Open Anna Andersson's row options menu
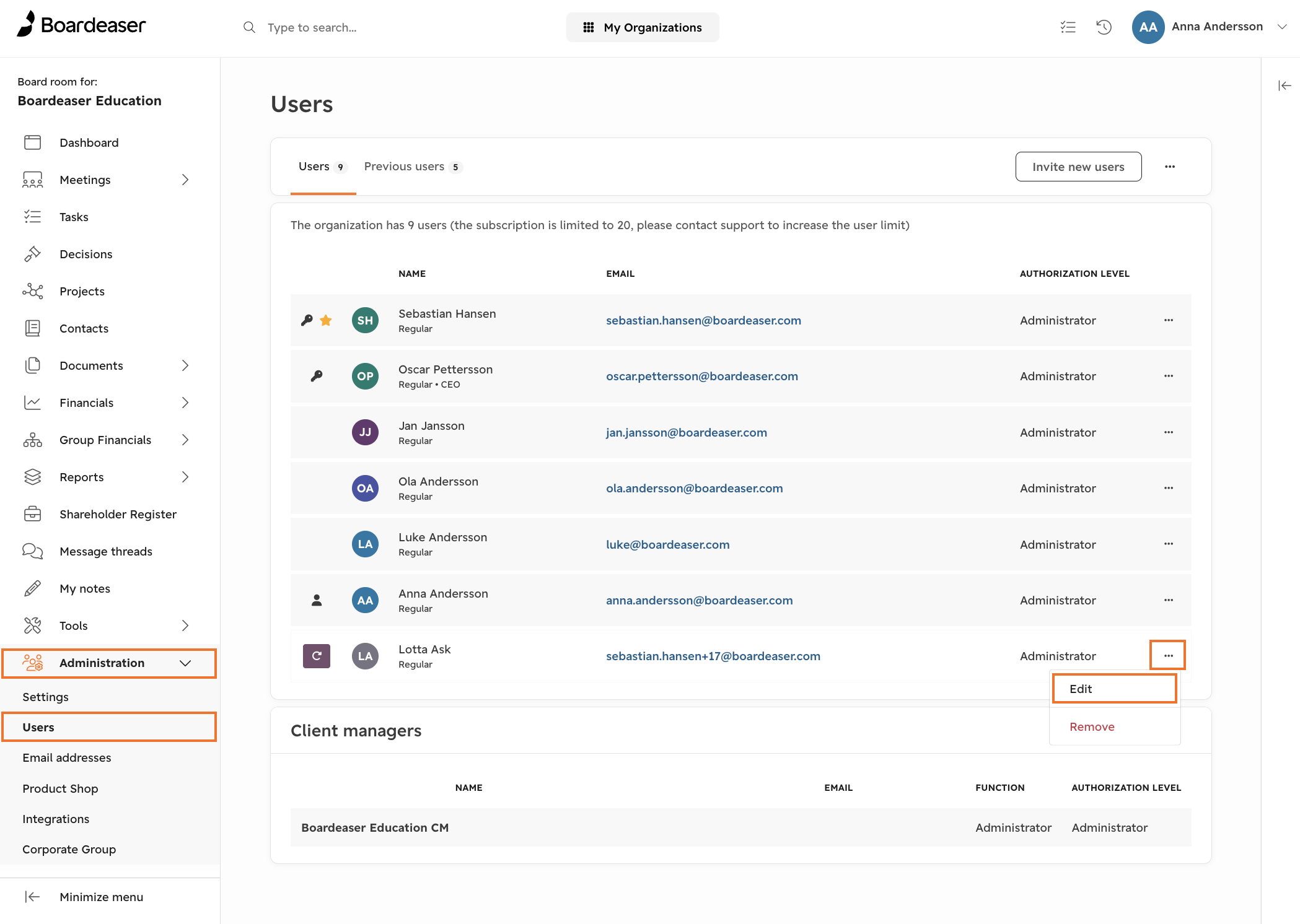Screen dimensions: 1300x924 1169,600
